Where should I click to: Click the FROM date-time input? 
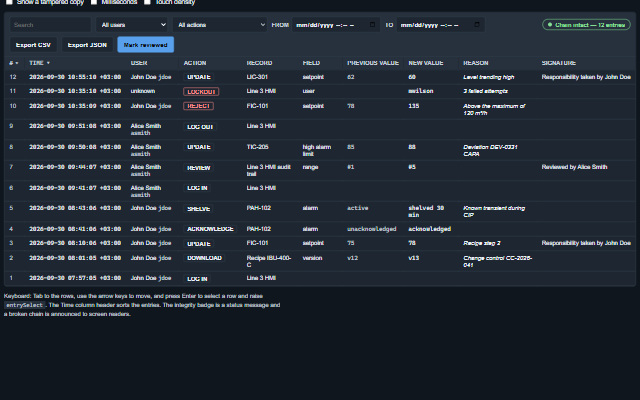click(336, 25)
